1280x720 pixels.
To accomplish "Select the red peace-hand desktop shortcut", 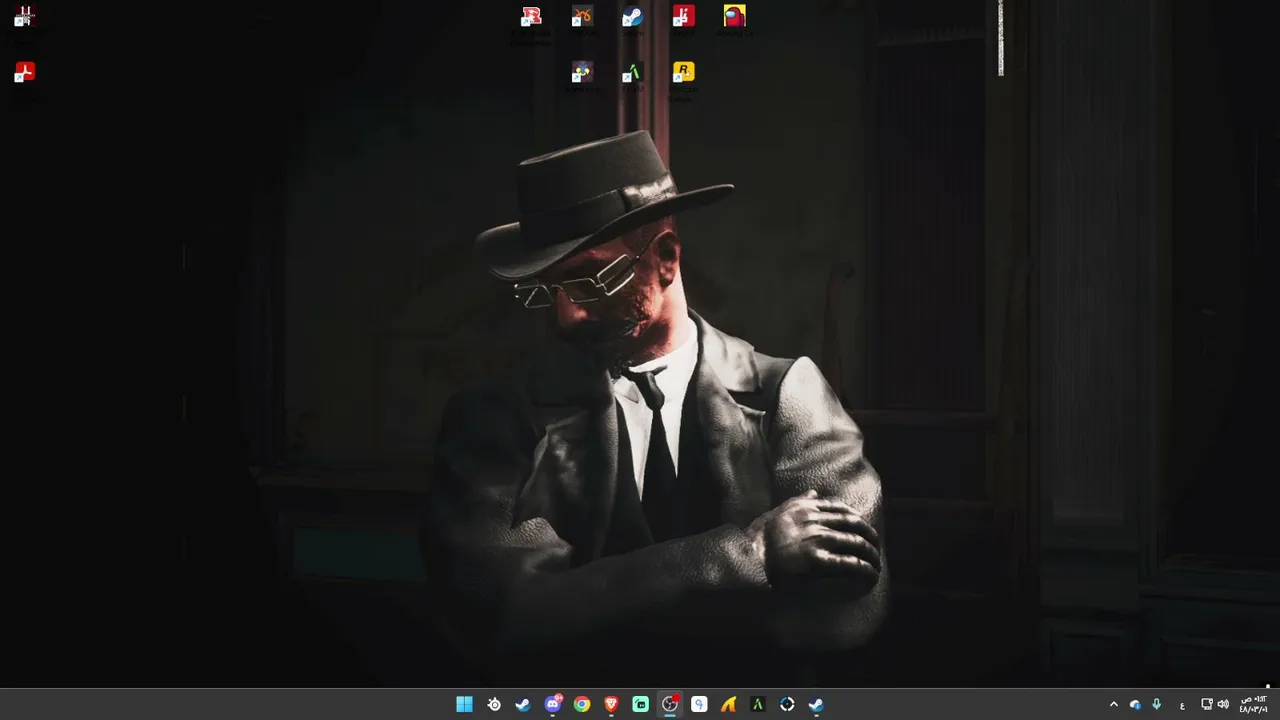I will 683,16.
